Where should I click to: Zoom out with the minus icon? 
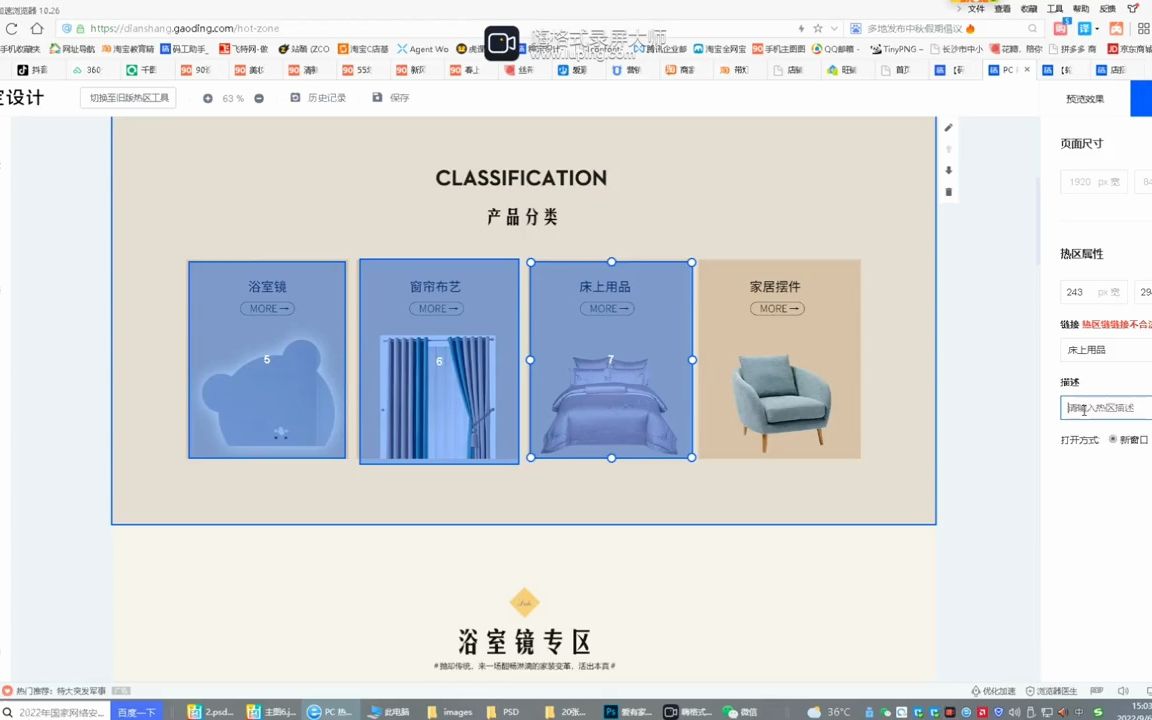click(x=259, y=97)
